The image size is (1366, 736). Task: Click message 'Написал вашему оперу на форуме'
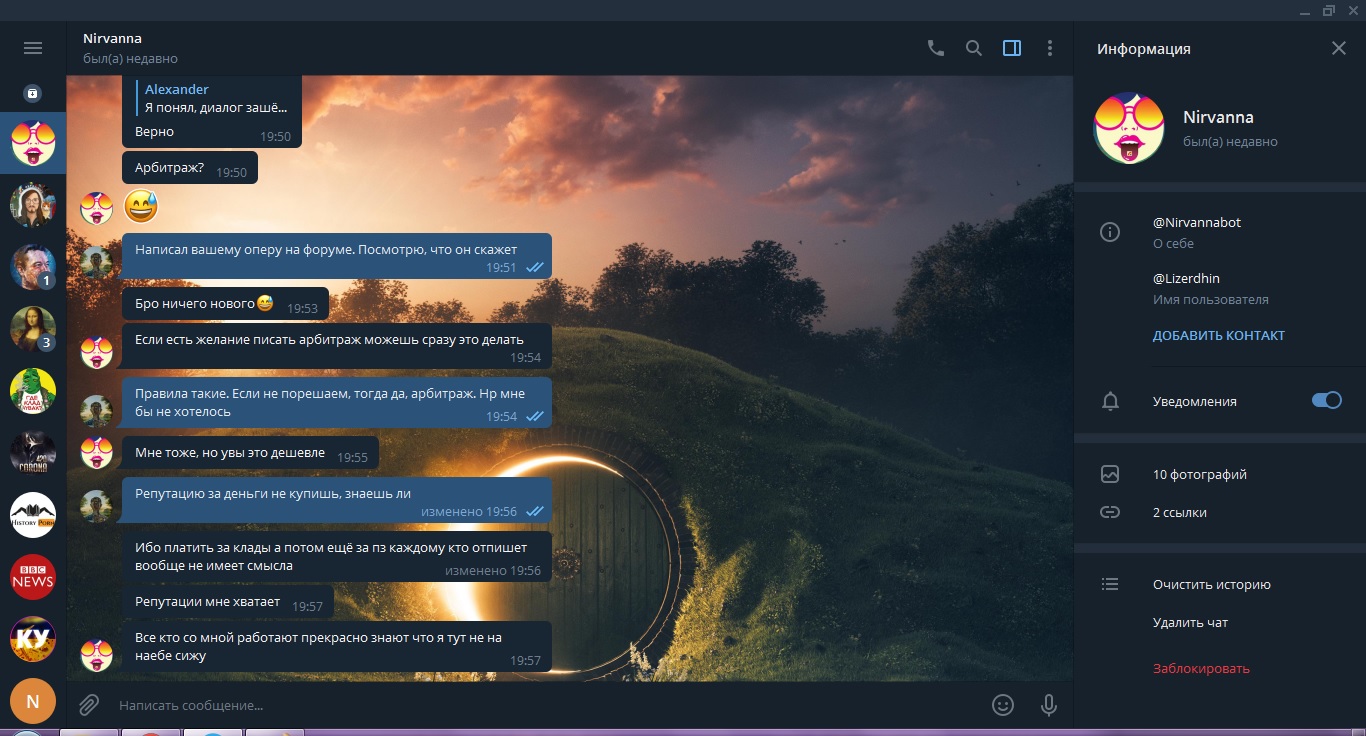tap(337, 256)
